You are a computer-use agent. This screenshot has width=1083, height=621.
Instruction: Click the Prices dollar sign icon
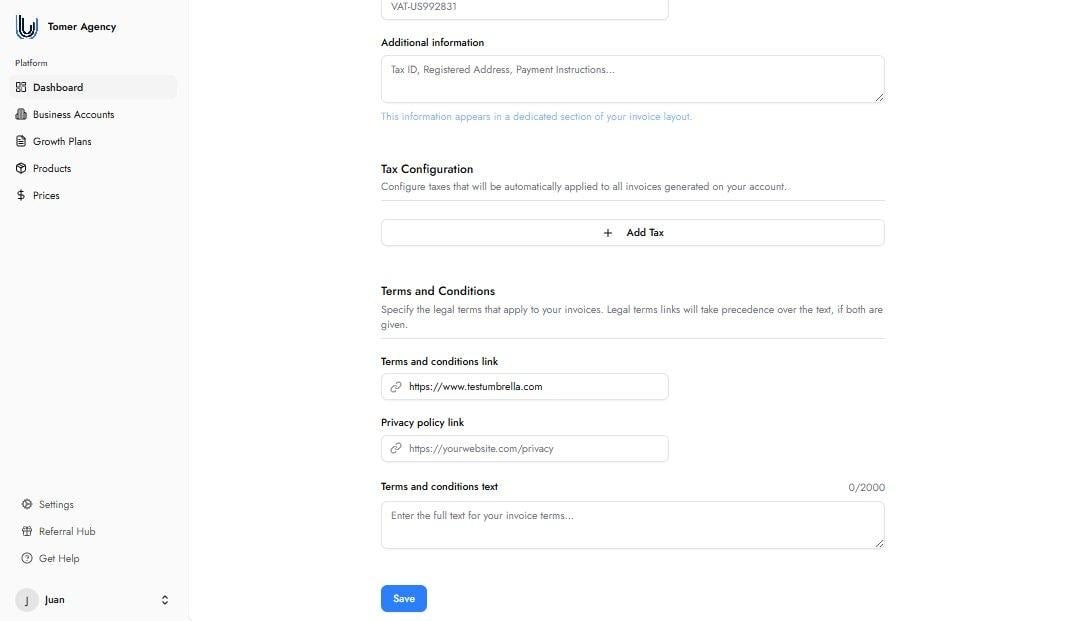pyautogui.click(x=21, y=196)
